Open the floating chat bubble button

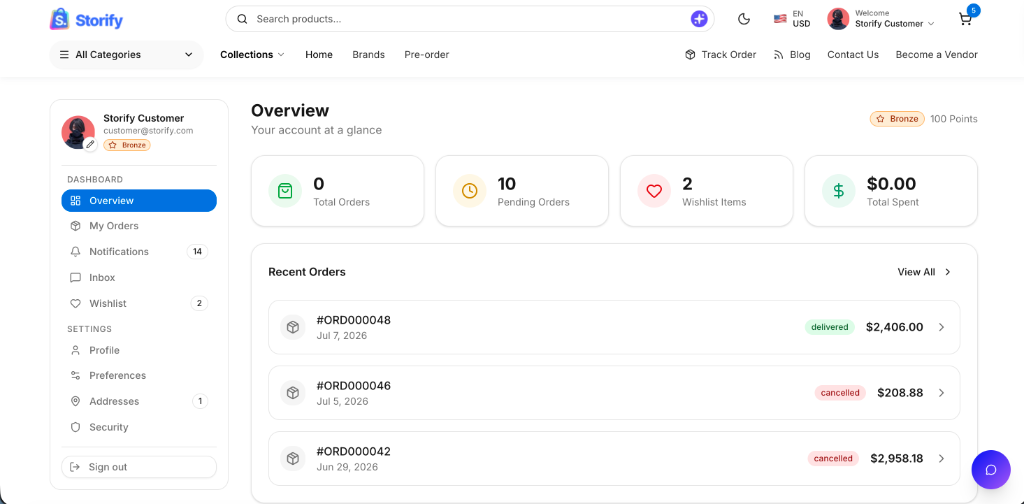pyautogui.click(x=991, y=469)
